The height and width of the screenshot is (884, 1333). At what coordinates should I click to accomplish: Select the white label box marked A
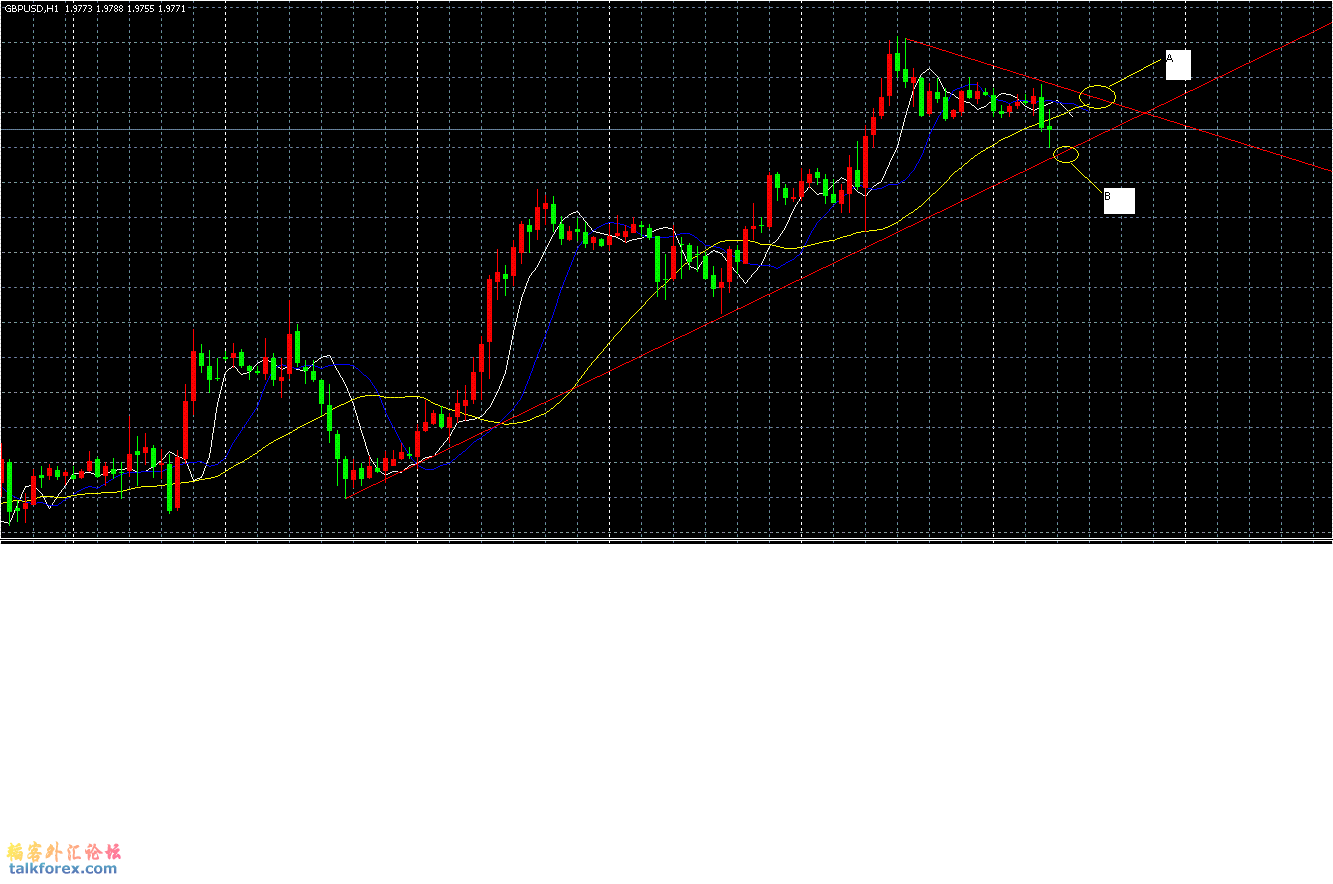coord(1178,65)
